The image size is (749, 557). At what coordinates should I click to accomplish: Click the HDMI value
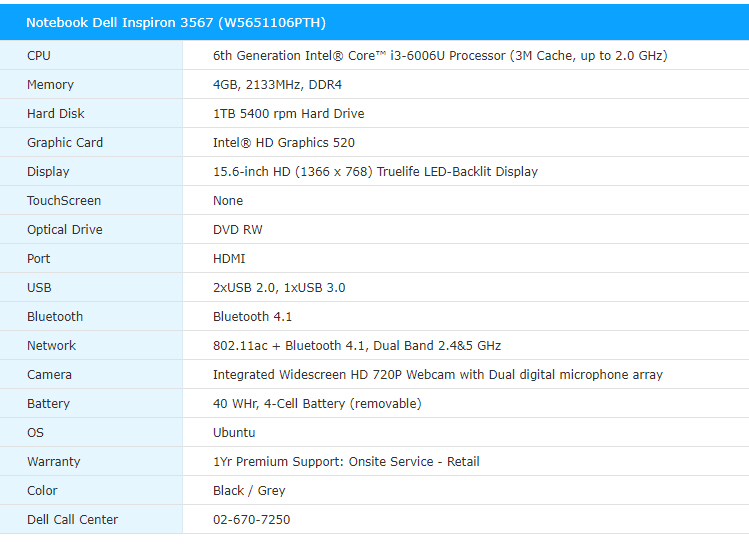click(229, 259)
